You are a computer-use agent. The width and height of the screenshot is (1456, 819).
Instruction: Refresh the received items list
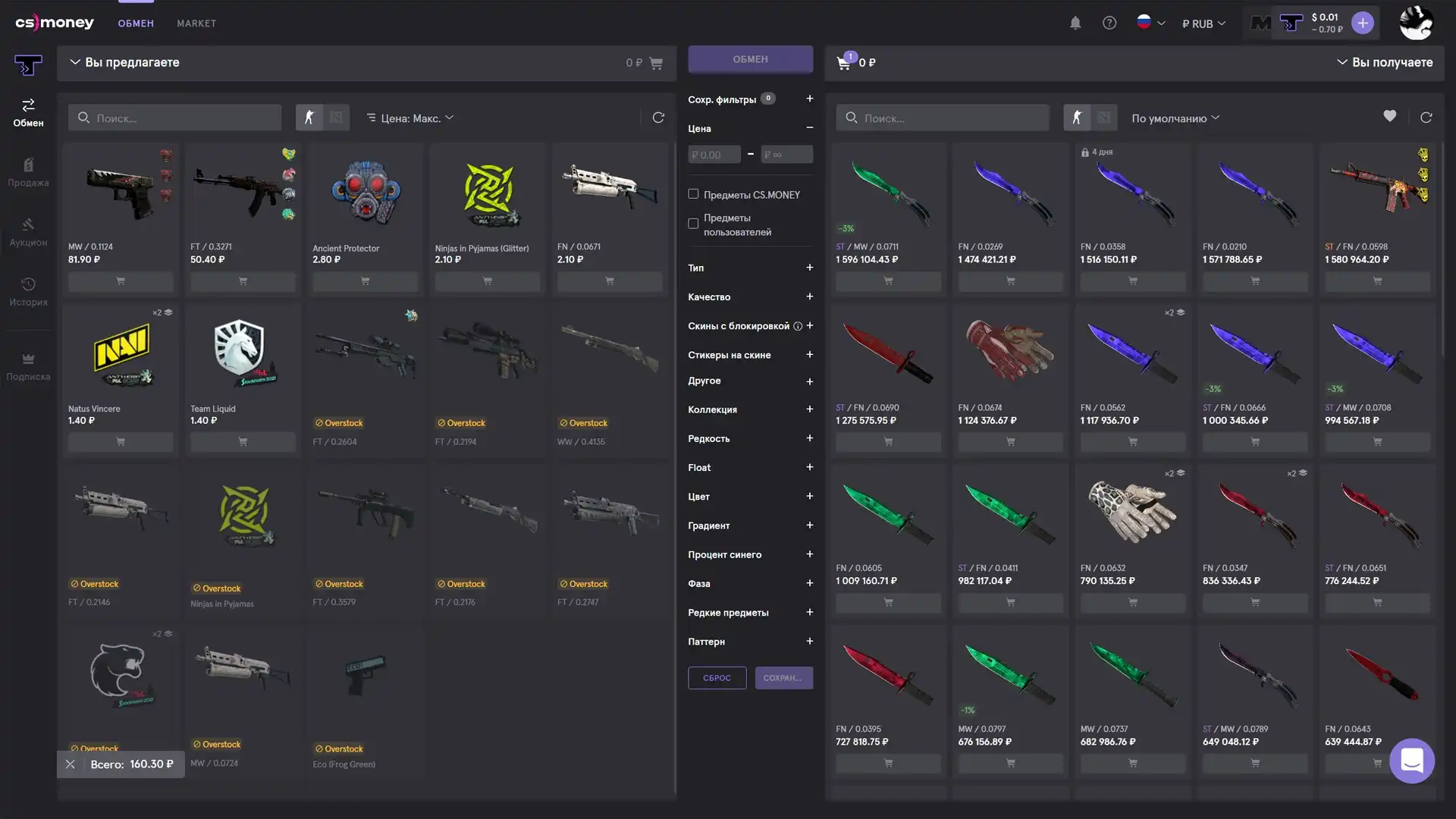(1426, 118)
